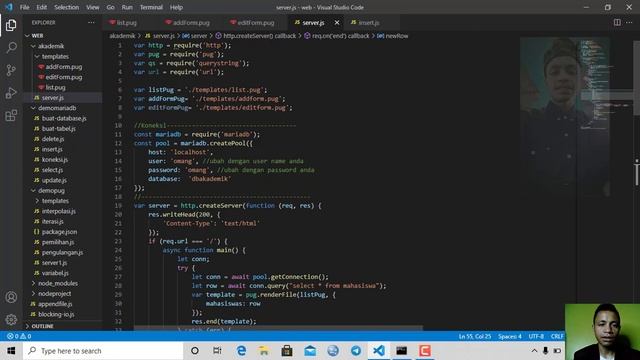Close the server.js tab
Screen dimensions: 640x360
click(337, 22)
